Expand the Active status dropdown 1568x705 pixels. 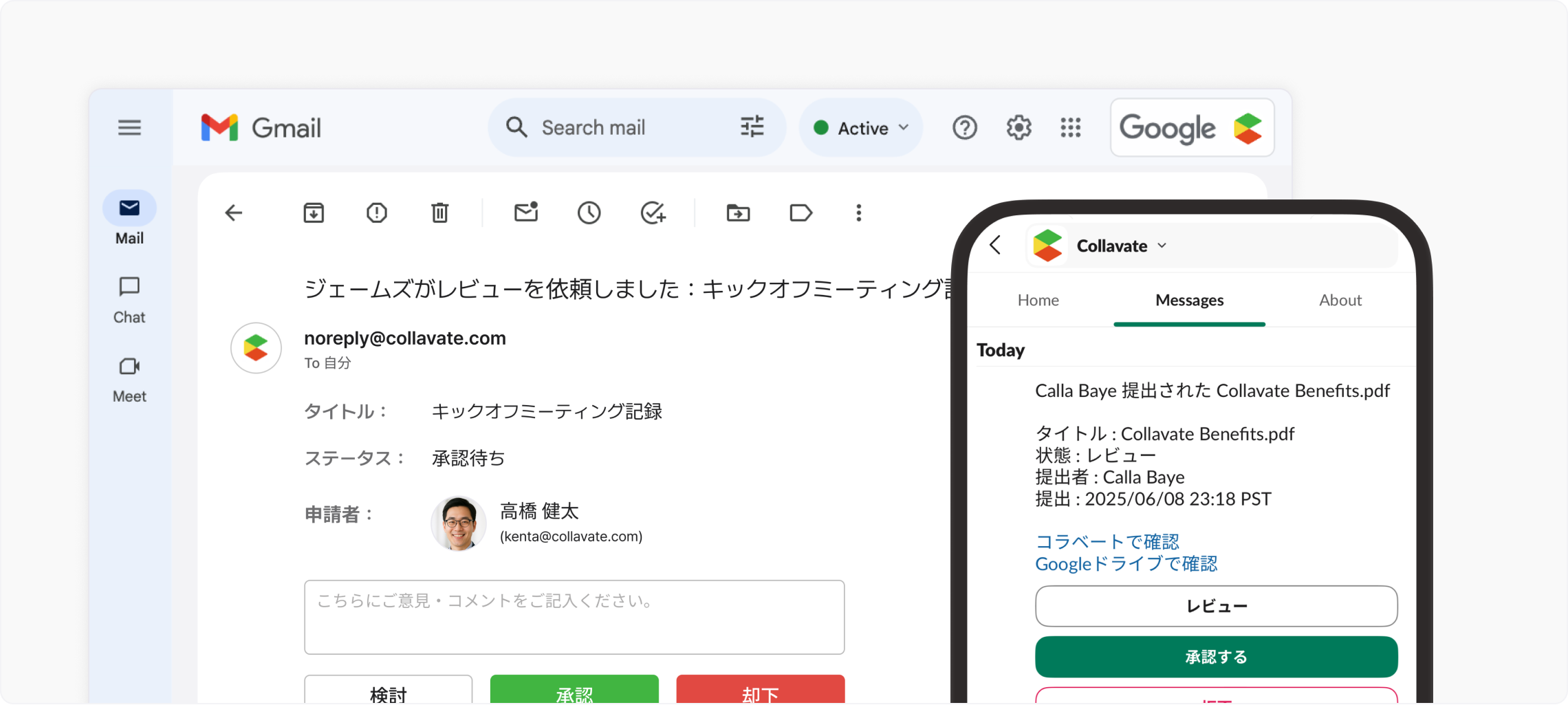tap(861, 128)
